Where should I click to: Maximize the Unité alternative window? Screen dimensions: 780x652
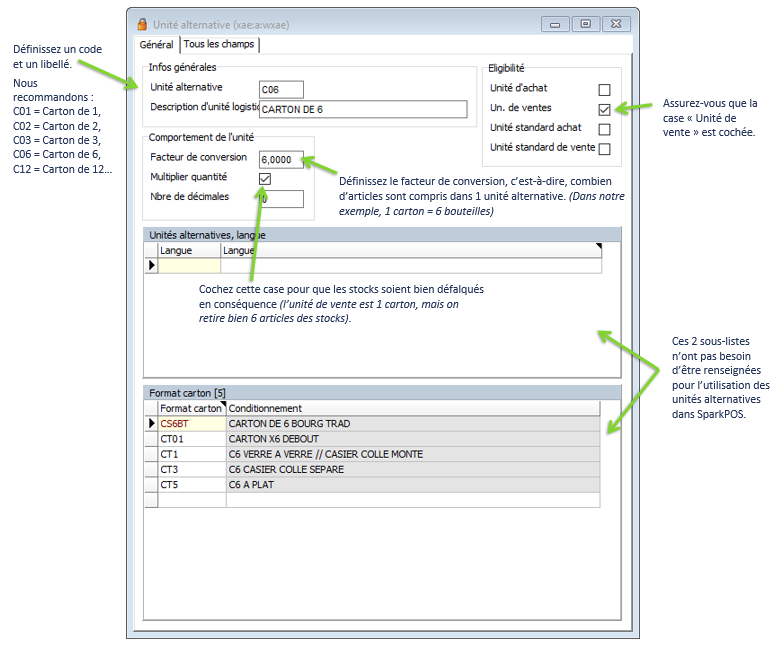(586, 23)
